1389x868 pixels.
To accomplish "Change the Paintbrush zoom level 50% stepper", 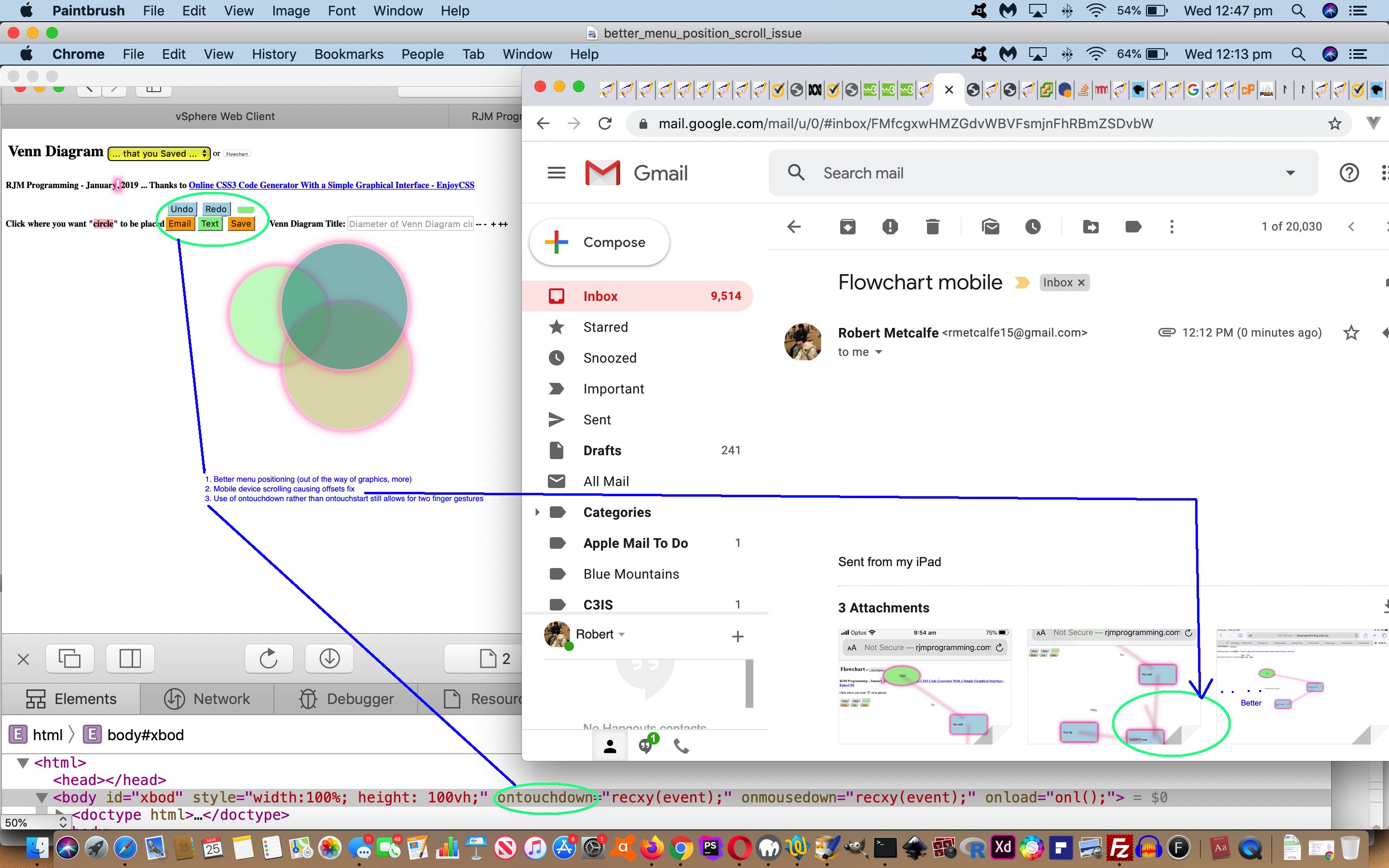I will pos(63,823).
